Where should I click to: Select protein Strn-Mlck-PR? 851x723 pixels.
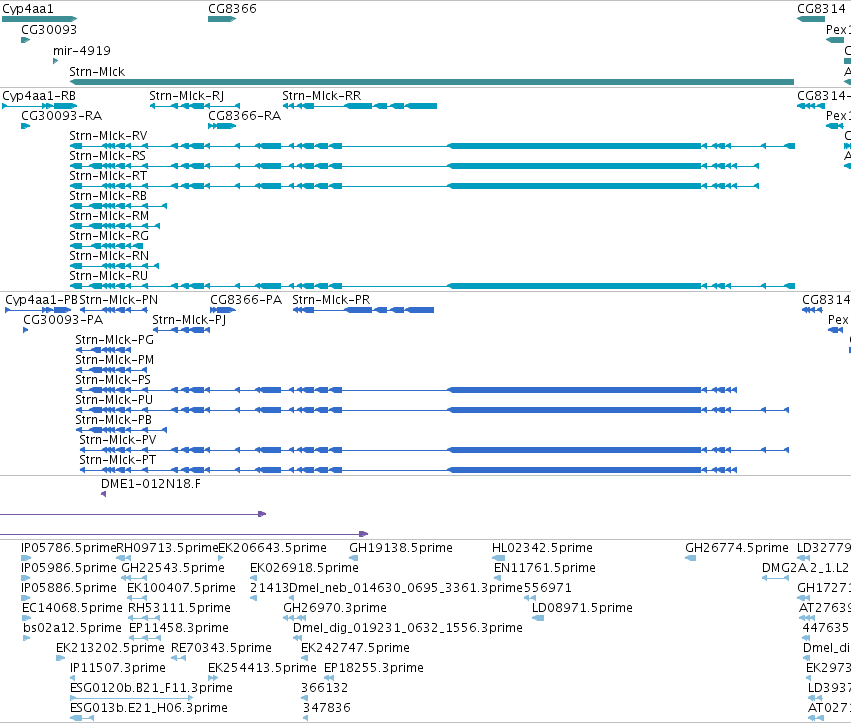(364, 310)
